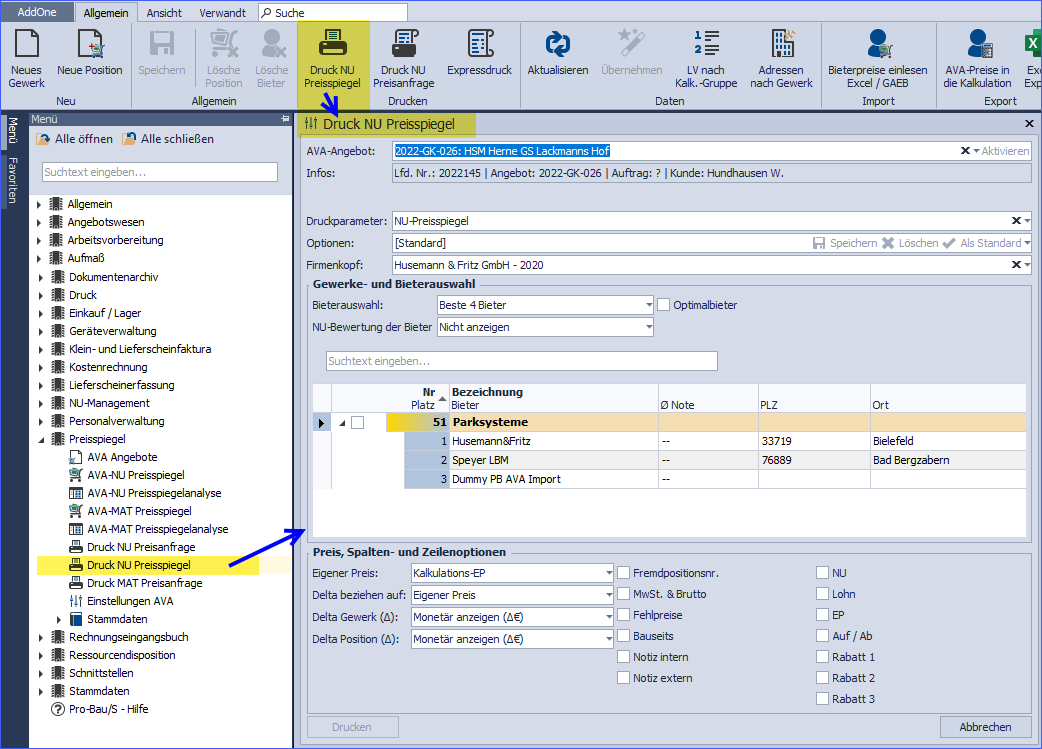Click the Neue Position ribbon icon

(90, 45)
